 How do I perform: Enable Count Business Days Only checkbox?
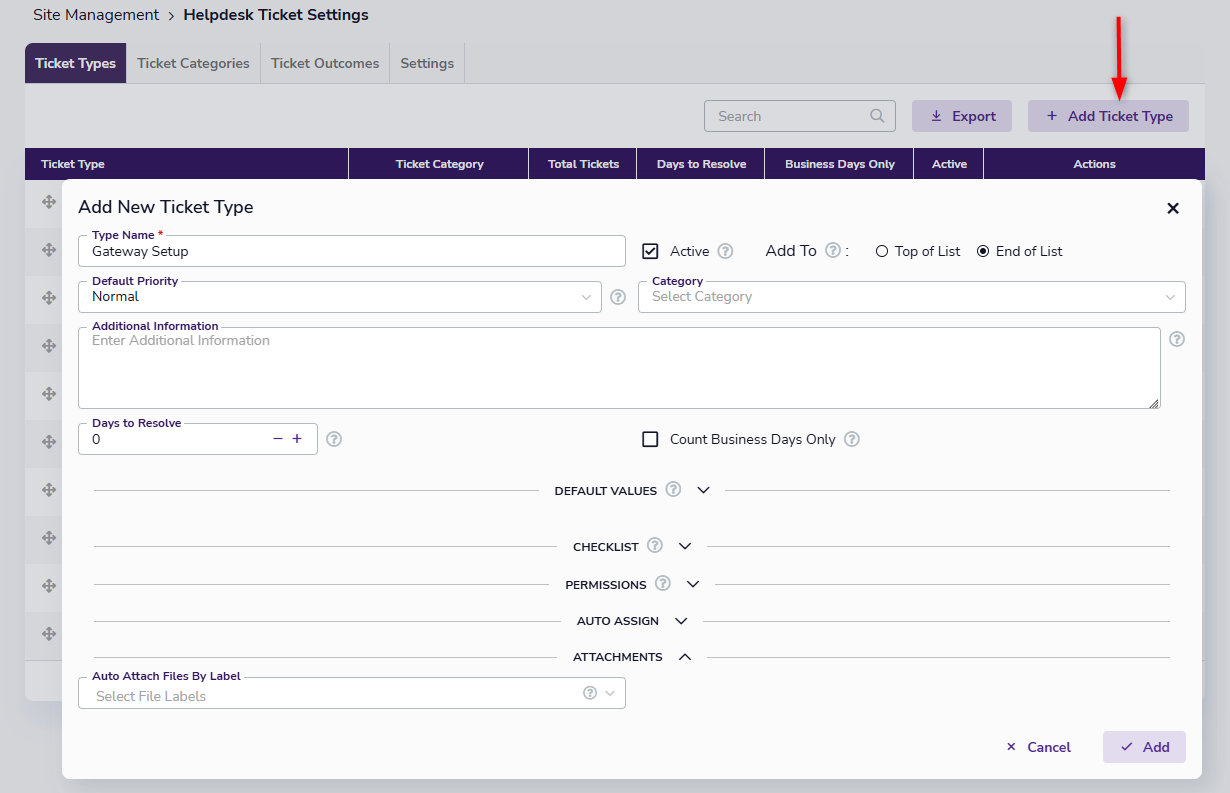[x=650, y=439]
